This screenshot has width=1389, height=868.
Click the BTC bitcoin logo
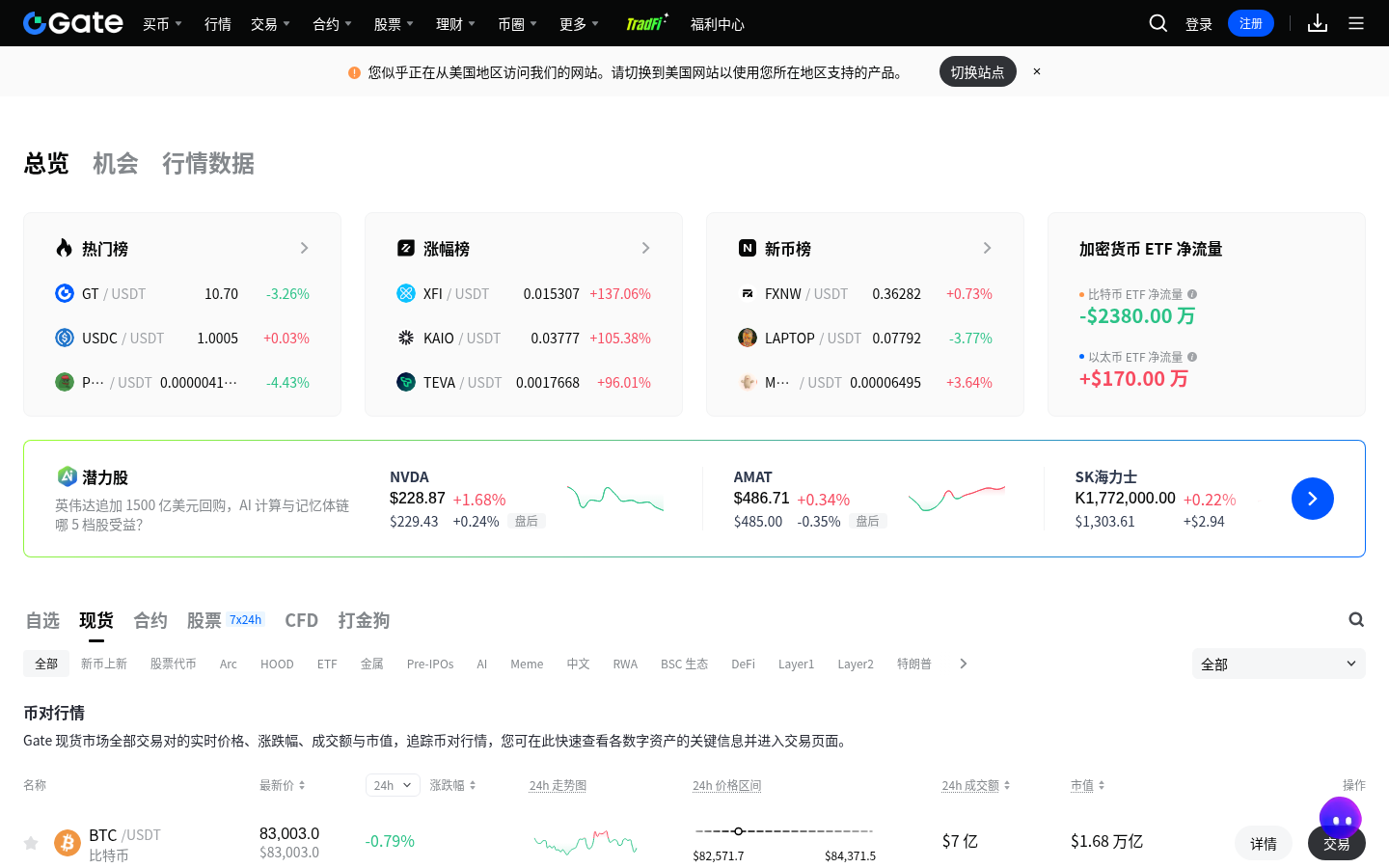click(x=68, y=843)
